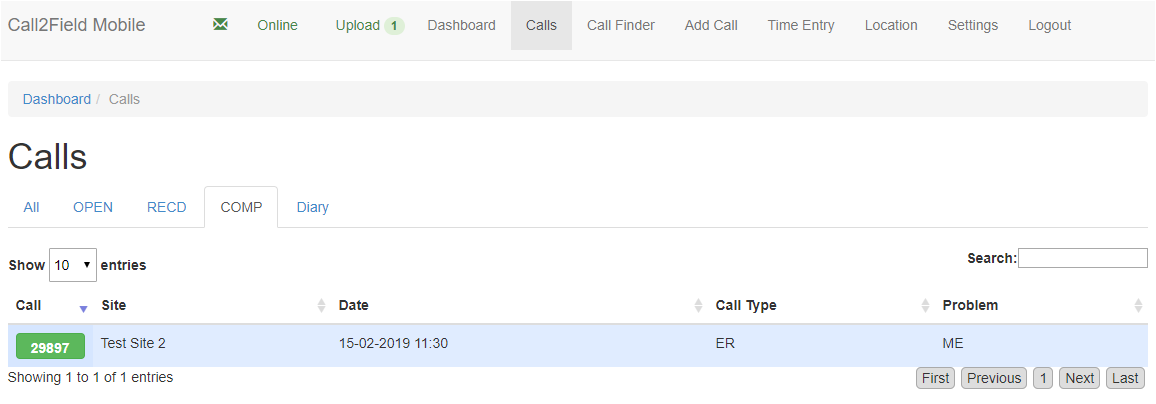Open call number 29897
1156x404 pixels.
point(50,346)
